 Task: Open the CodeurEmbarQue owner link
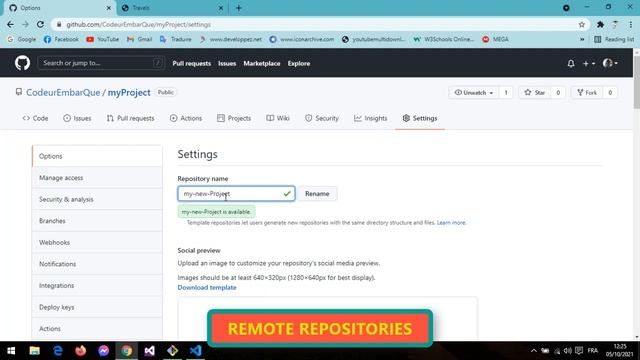63,93
